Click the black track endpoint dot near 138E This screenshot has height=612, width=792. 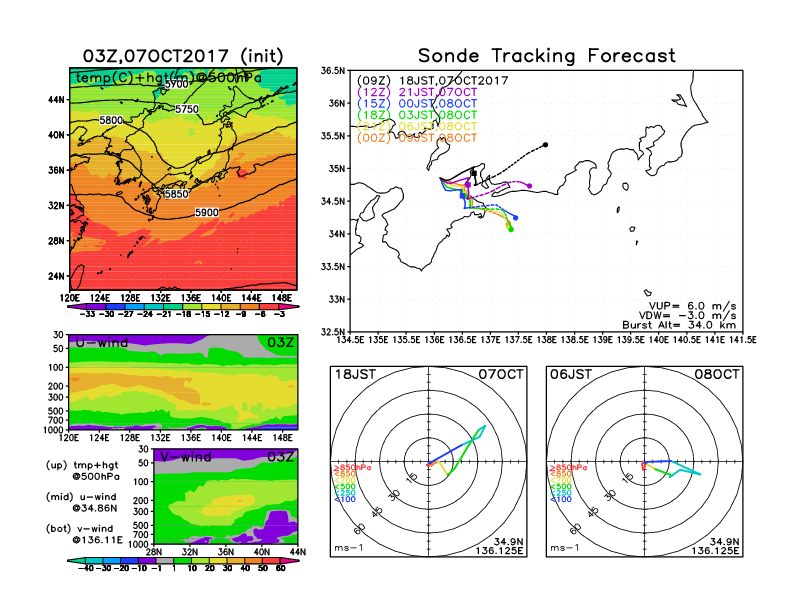(546, 145)
